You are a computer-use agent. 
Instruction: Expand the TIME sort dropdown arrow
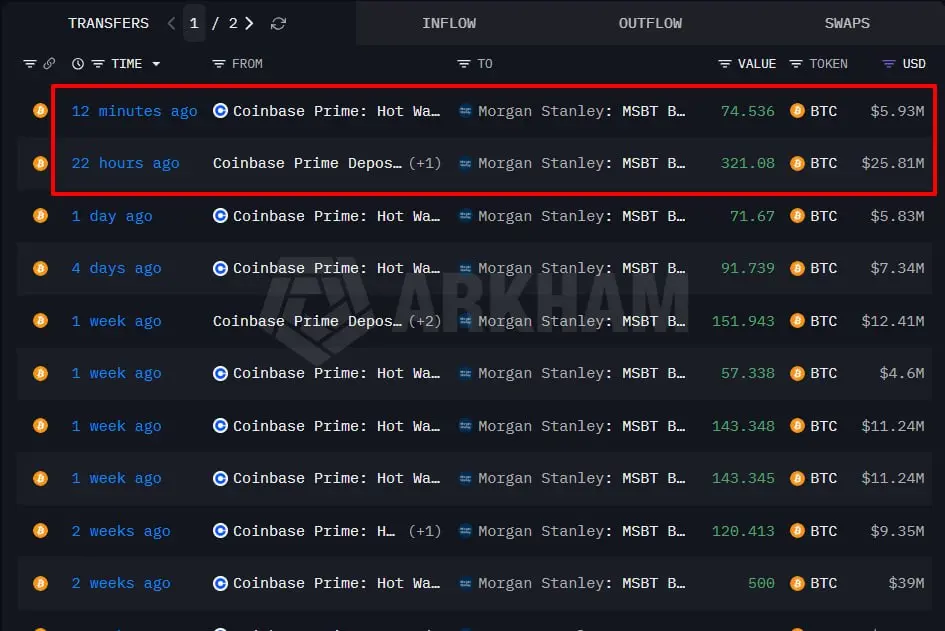[x=156, y=64]
